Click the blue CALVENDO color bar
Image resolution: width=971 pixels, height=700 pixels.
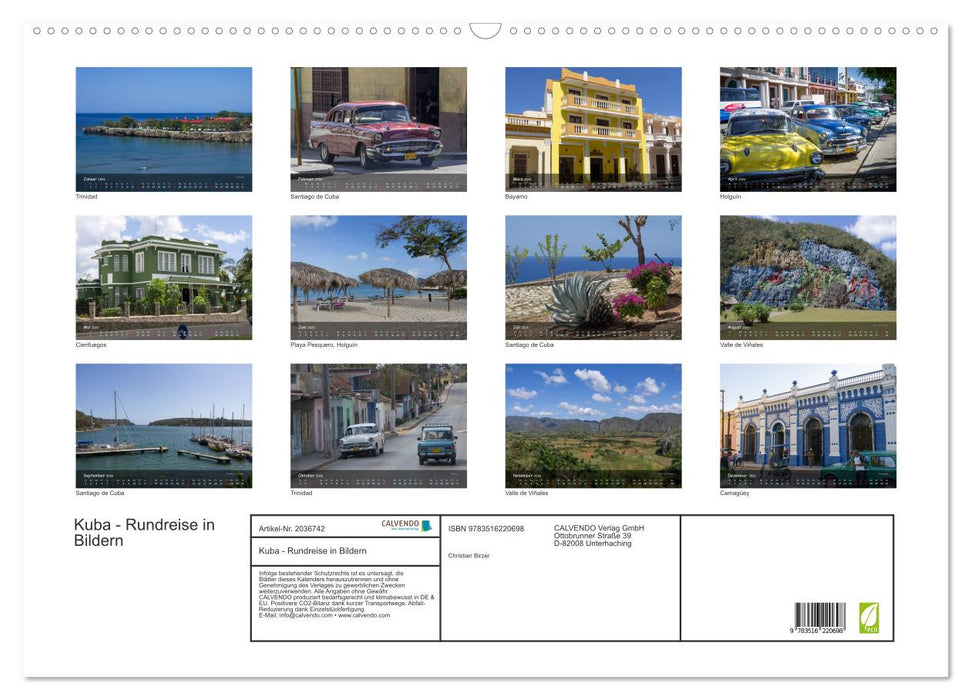pos(427,527)
